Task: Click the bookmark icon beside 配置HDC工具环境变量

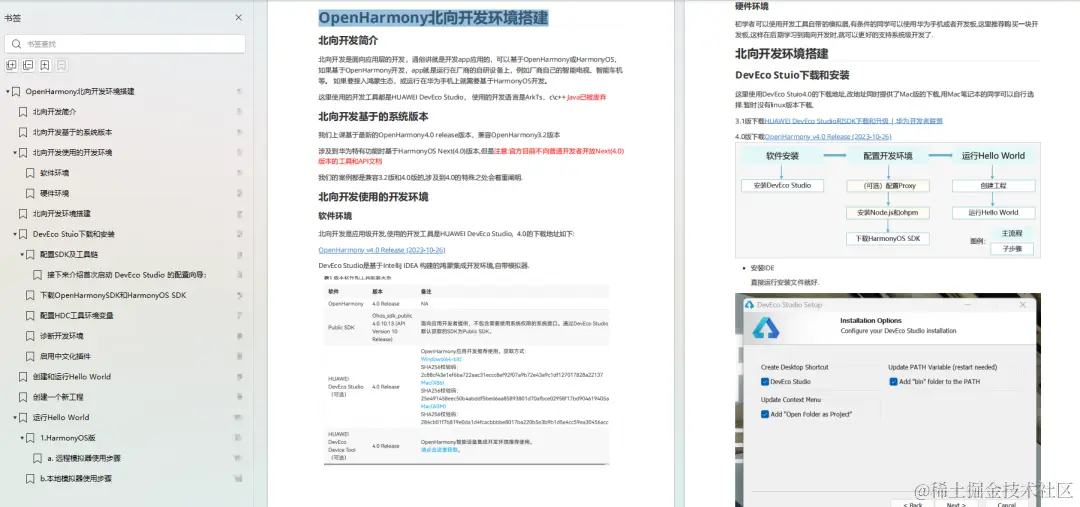Action: [x=30, y=315]
